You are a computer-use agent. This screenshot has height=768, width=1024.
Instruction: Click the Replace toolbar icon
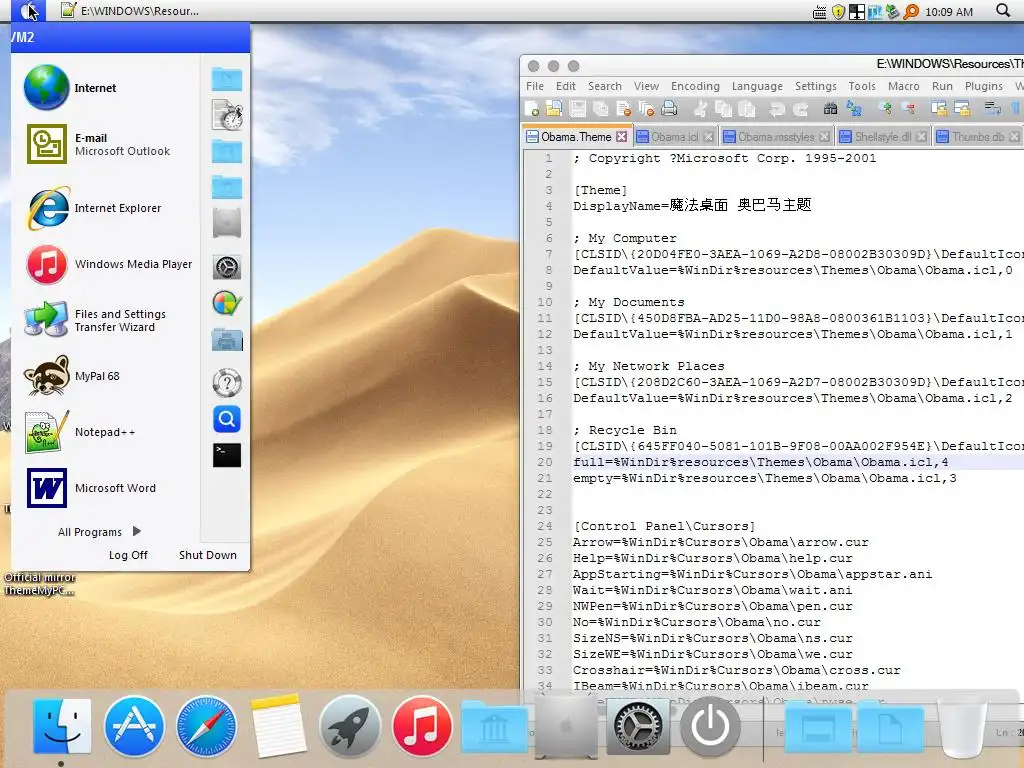[854, 109]
